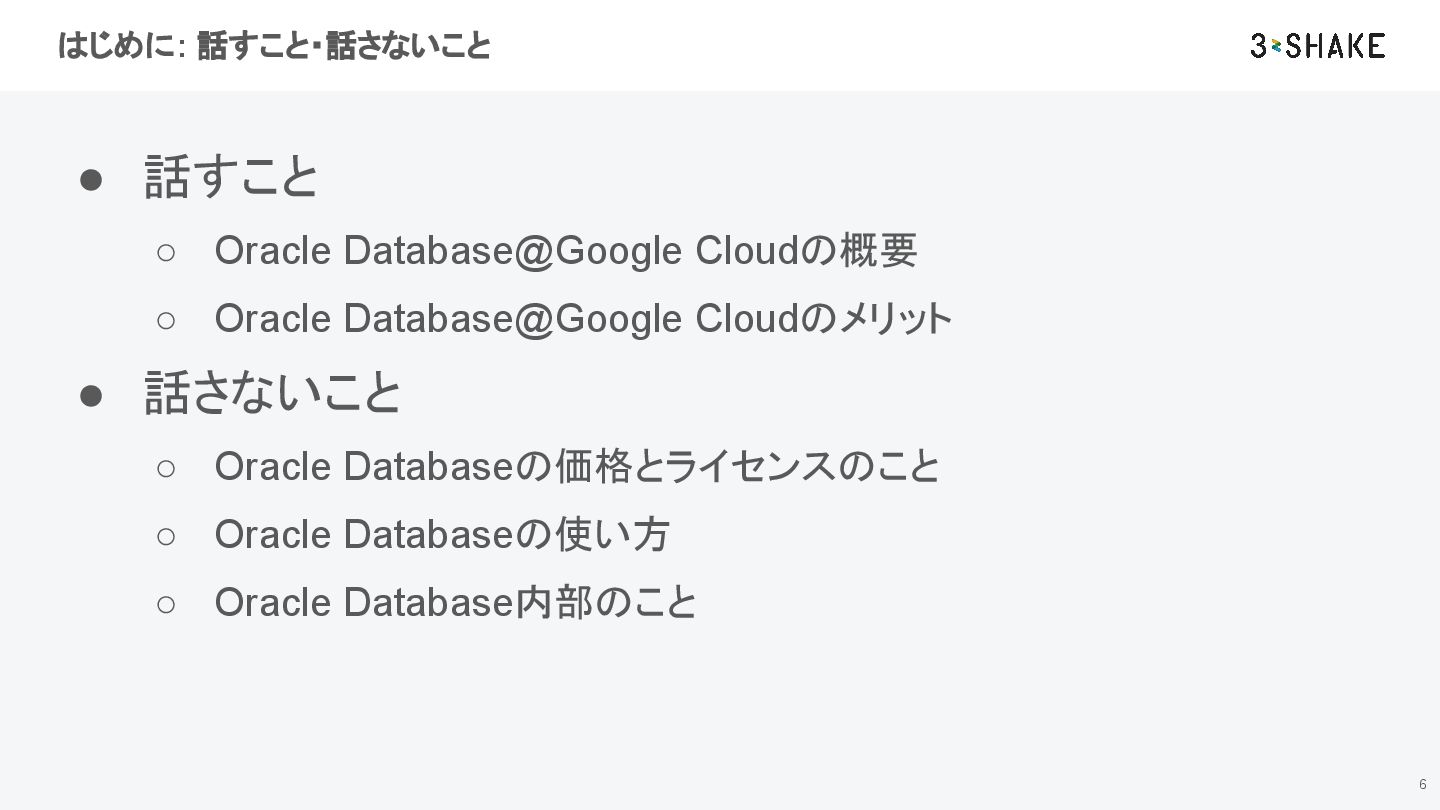Click the 話すこと heading text
The height and width of the screenshot is (810, 1440).
(232, 177)
